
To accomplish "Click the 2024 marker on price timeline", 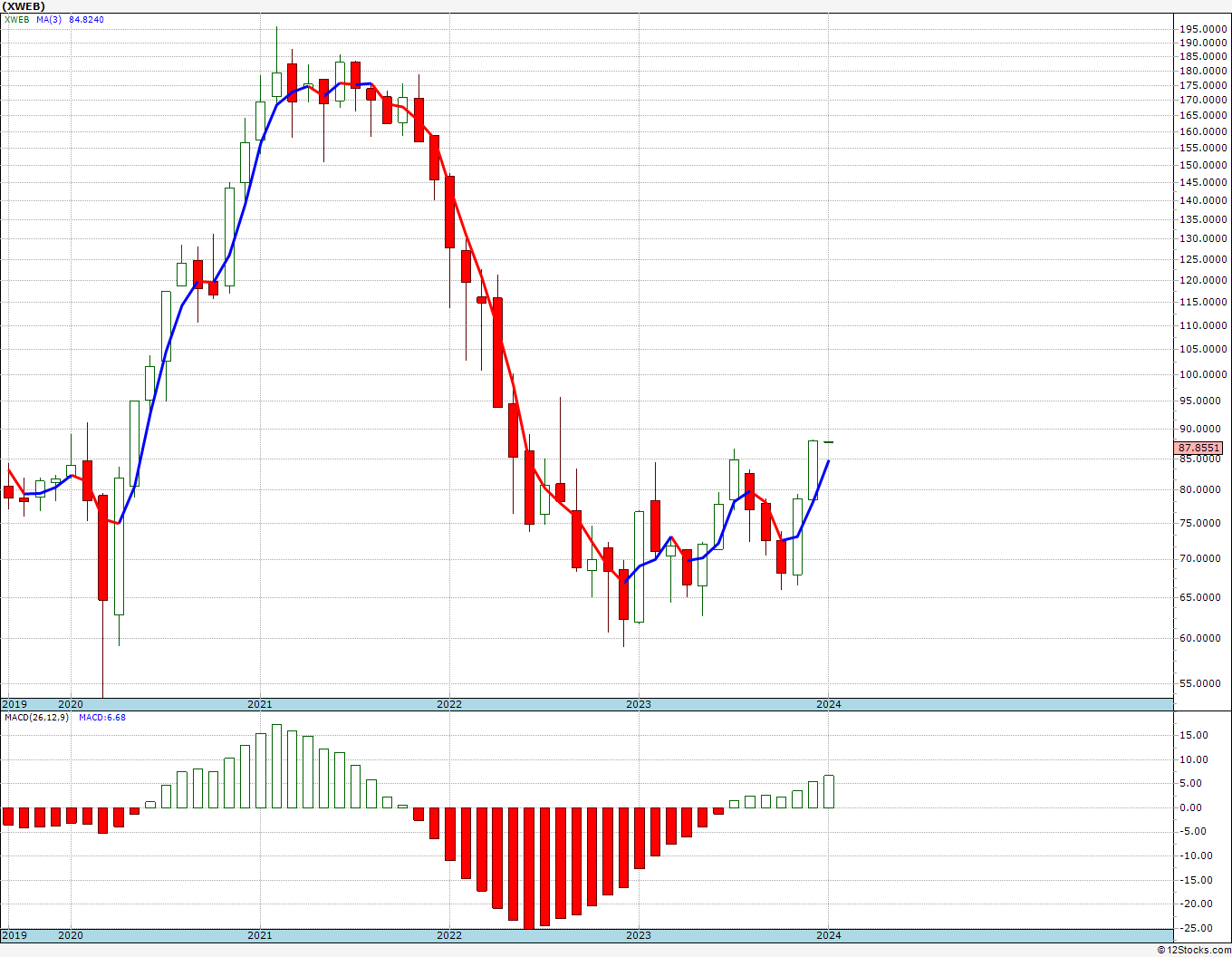I will coord(829,704).
